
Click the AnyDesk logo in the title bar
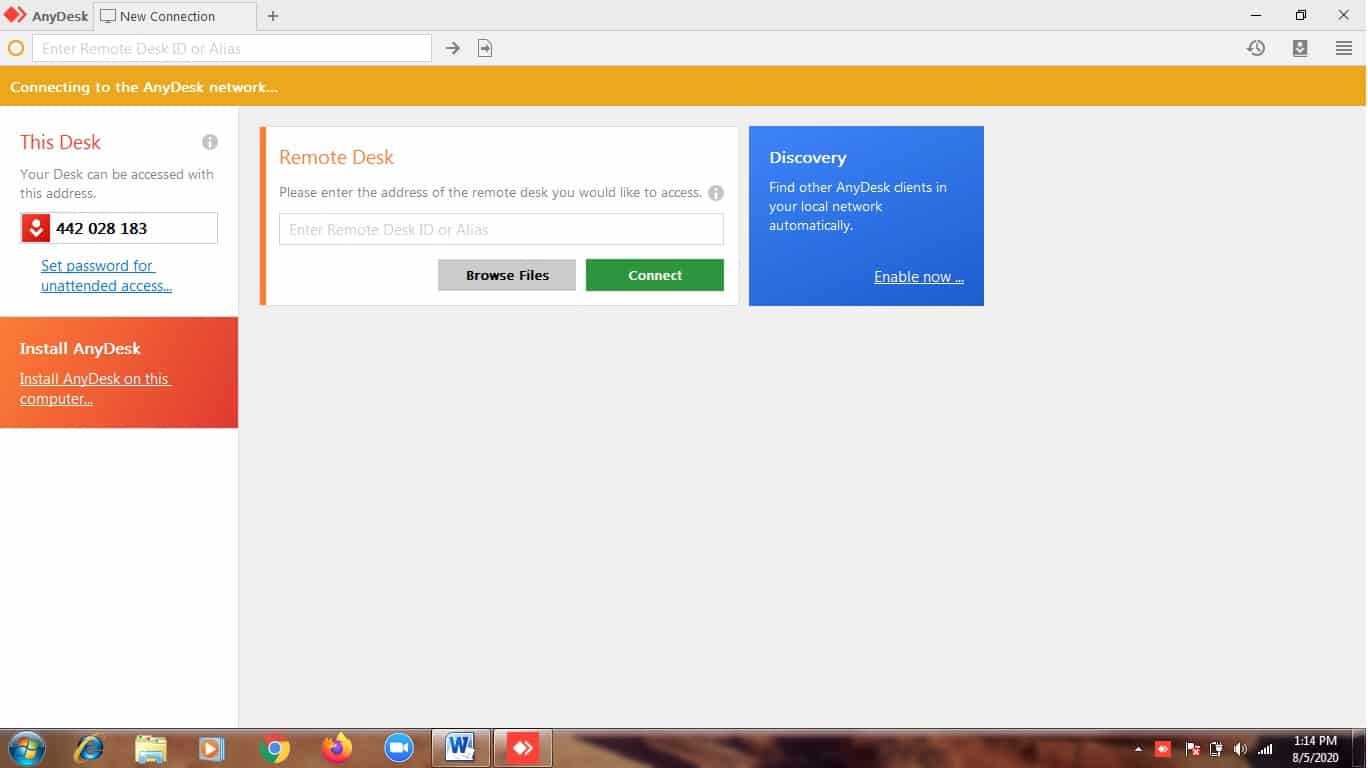coord(15,16)
